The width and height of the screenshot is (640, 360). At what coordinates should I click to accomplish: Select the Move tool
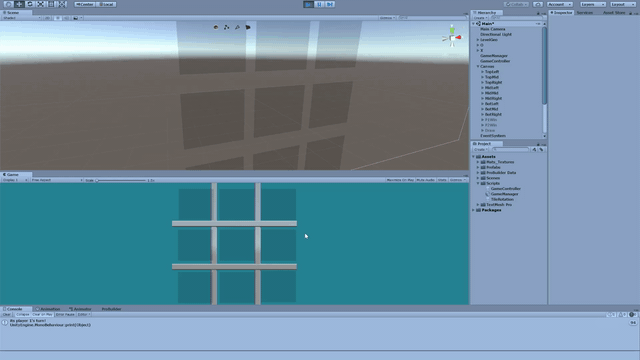19,4
